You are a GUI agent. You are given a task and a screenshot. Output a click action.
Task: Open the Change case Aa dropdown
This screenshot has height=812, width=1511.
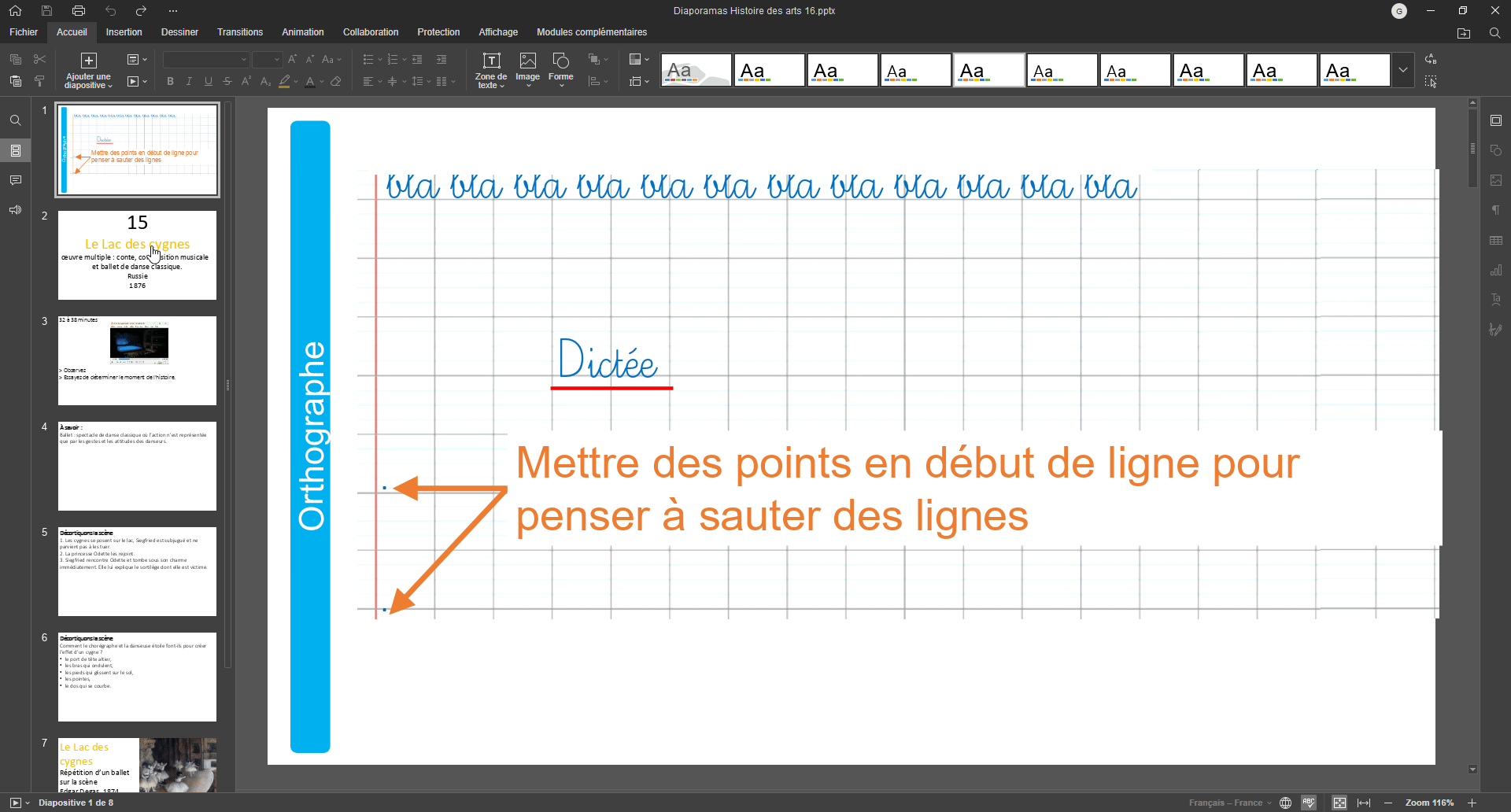332,59
